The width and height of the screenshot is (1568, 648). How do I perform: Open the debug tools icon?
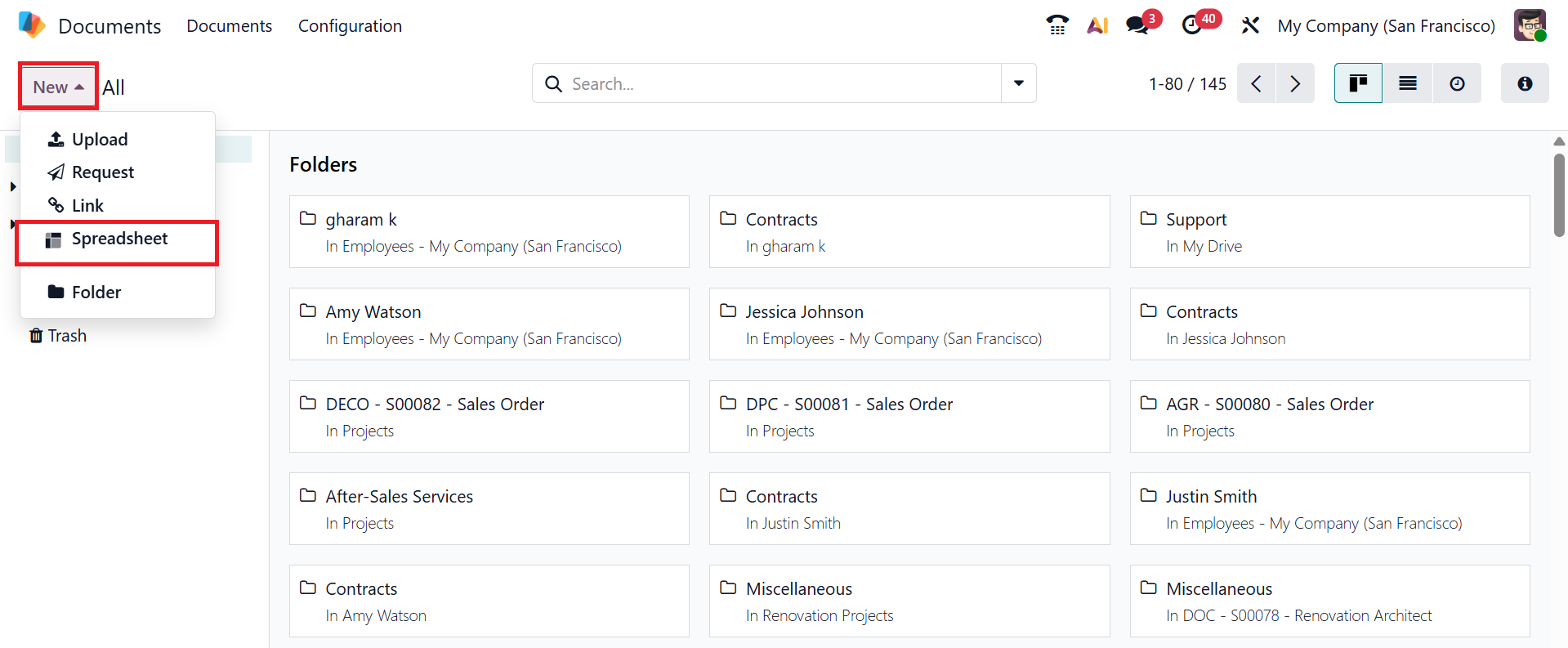tap(1250, 25)
